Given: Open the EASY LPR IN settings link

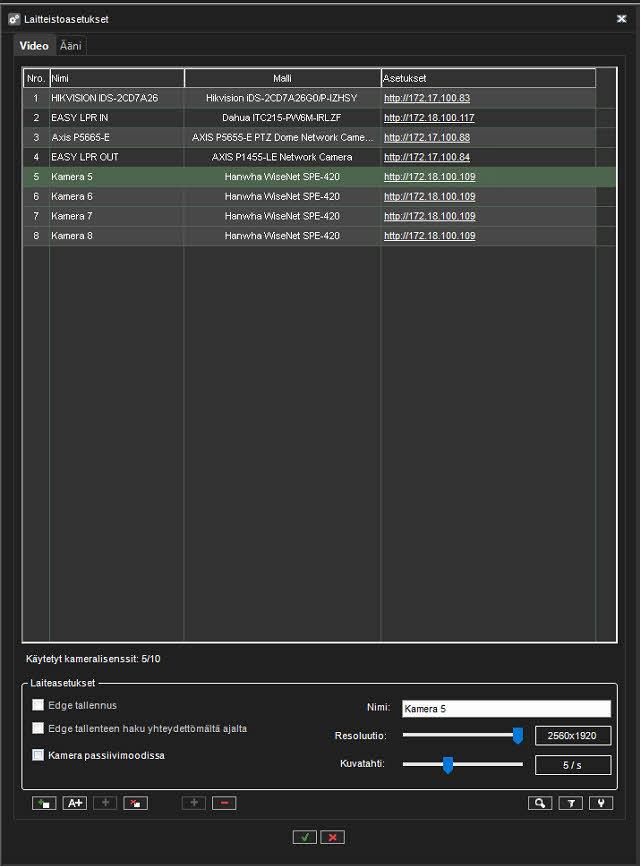Looking at the screenshot, I should click(429, 118).
